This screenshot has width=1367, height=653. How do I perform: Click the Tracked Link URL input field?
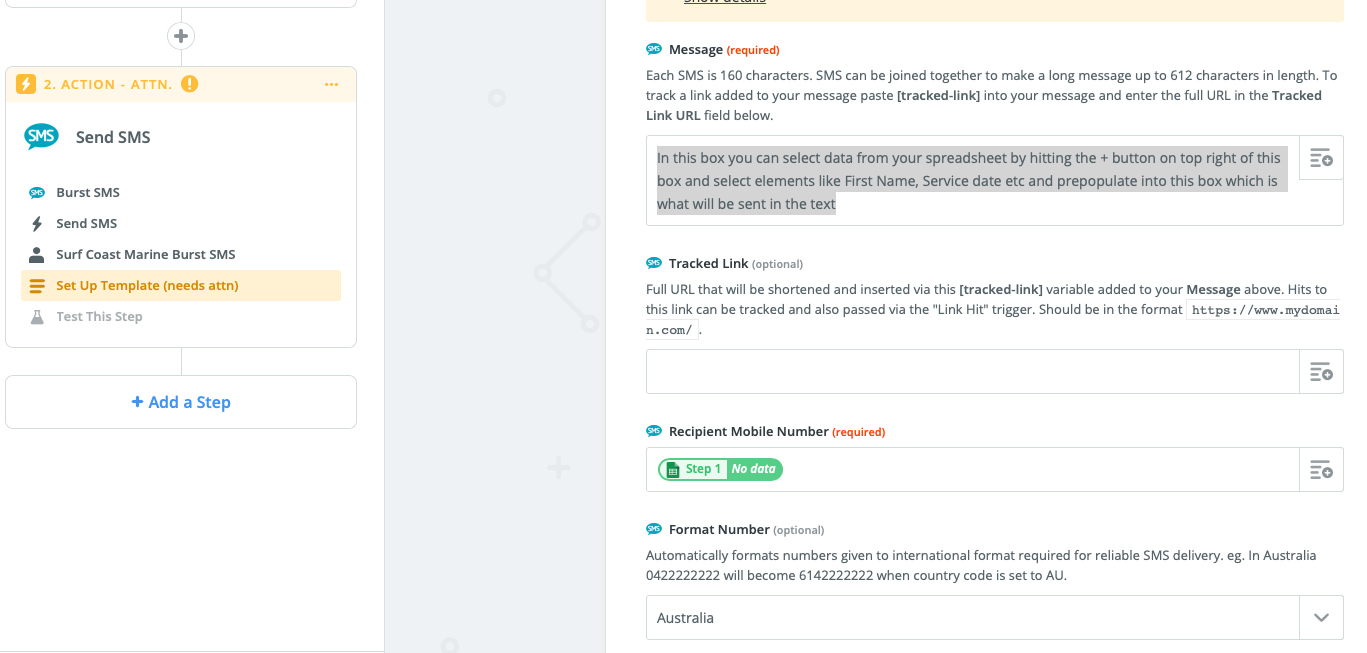pos(971,372)
